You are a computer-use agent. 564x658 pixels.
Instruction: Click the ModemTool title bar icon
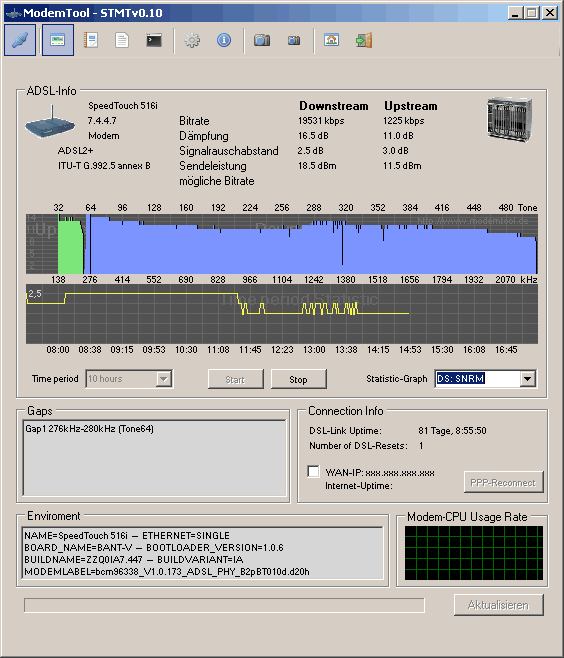(13, 13)
